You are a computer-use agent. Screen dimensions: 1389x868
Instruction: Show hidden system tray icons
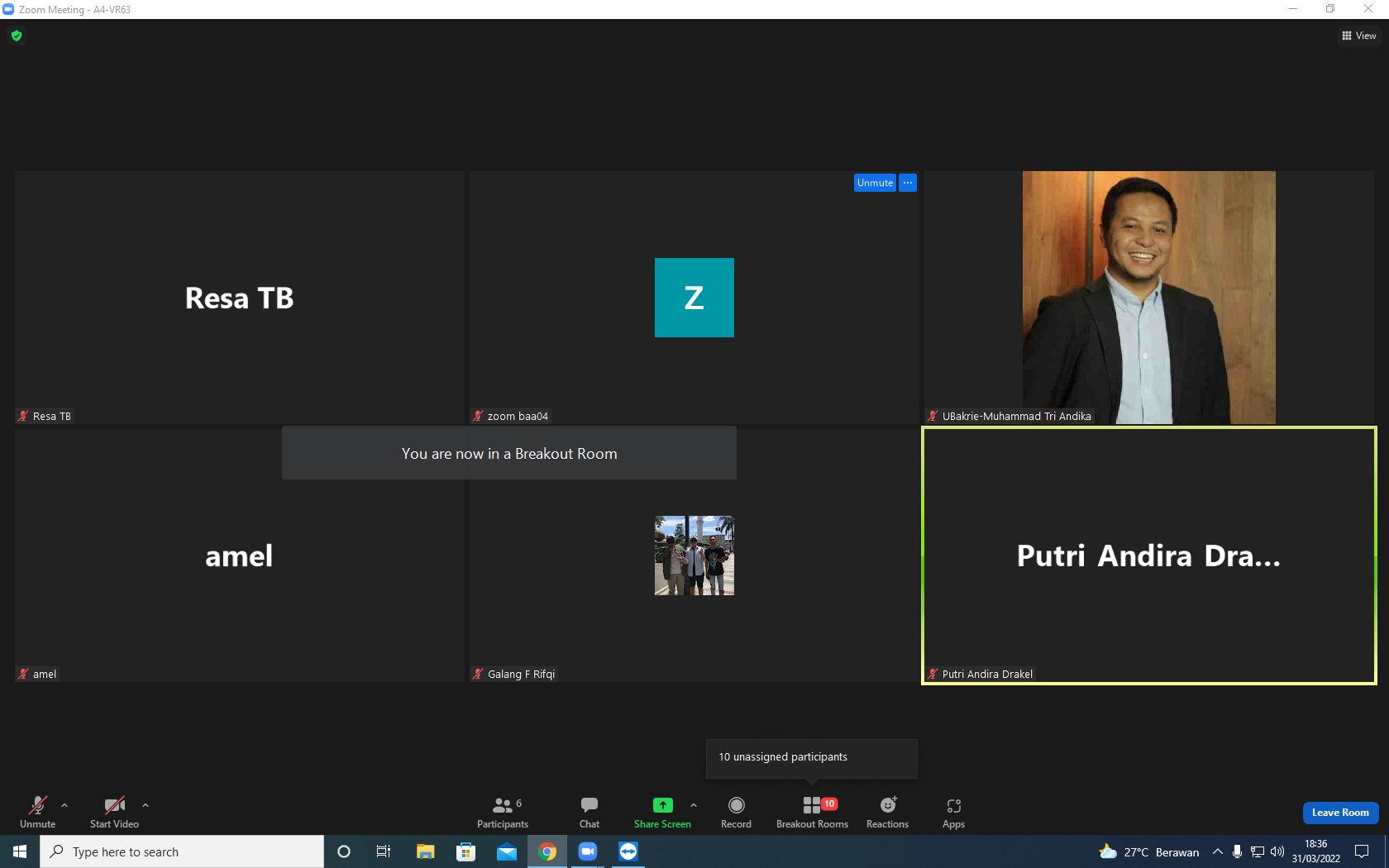coord(1218,851)
